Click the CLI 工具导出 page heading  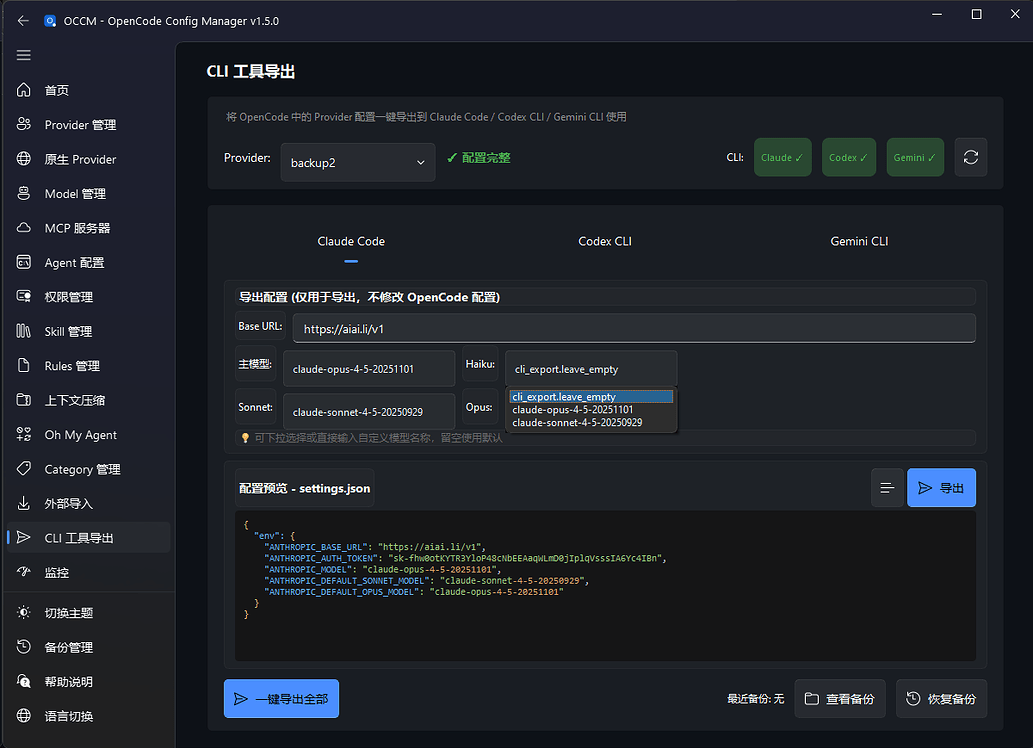tap(250, 71)
